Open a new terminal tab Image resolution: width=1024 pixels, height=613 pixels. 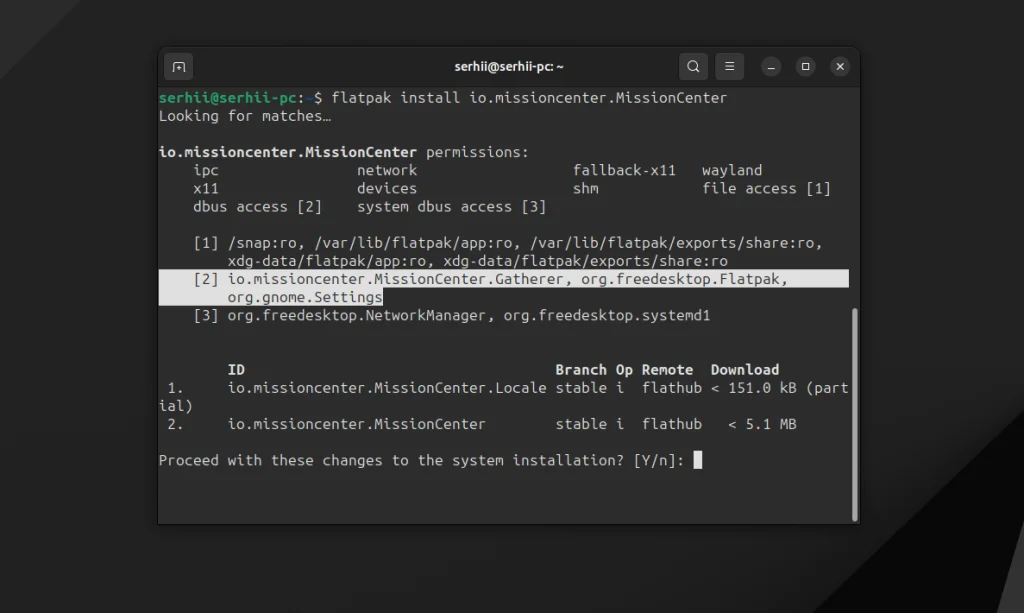(178, 67)
